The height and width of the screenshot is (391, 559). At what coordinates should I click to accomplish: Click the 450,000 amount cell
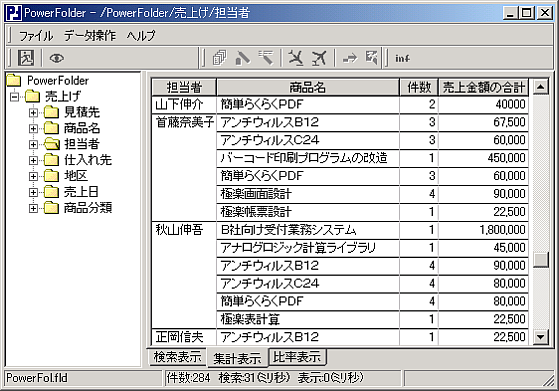[483, 158]
